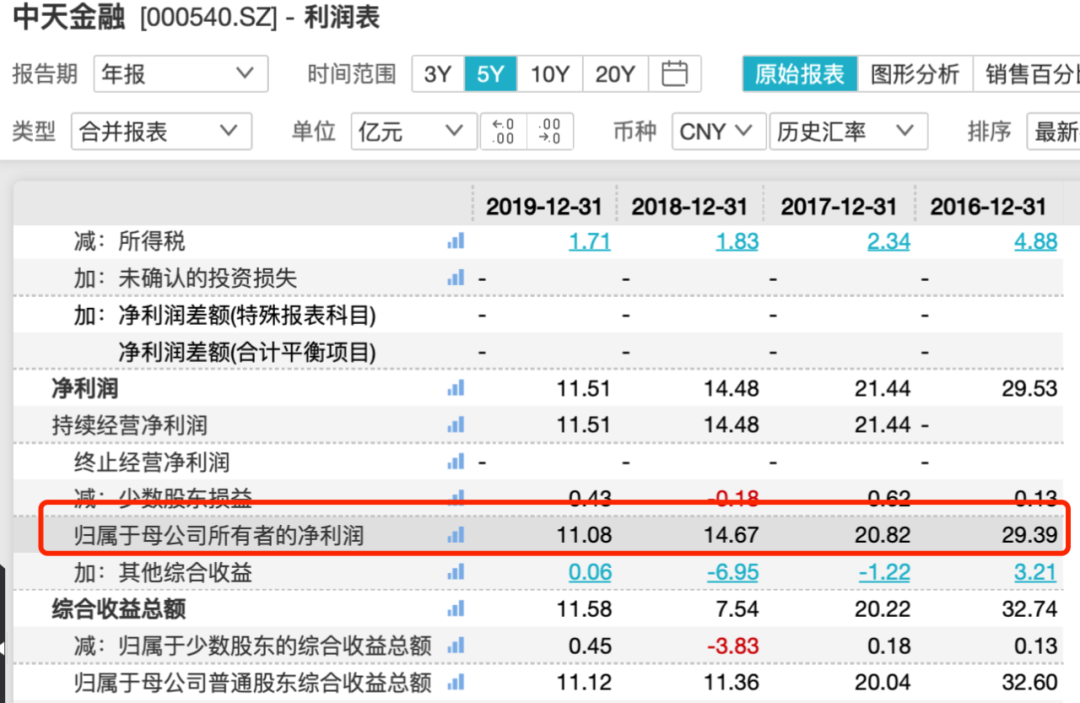Select the 净利润差额(合计平衡项目) row label

tap(247, 353)
